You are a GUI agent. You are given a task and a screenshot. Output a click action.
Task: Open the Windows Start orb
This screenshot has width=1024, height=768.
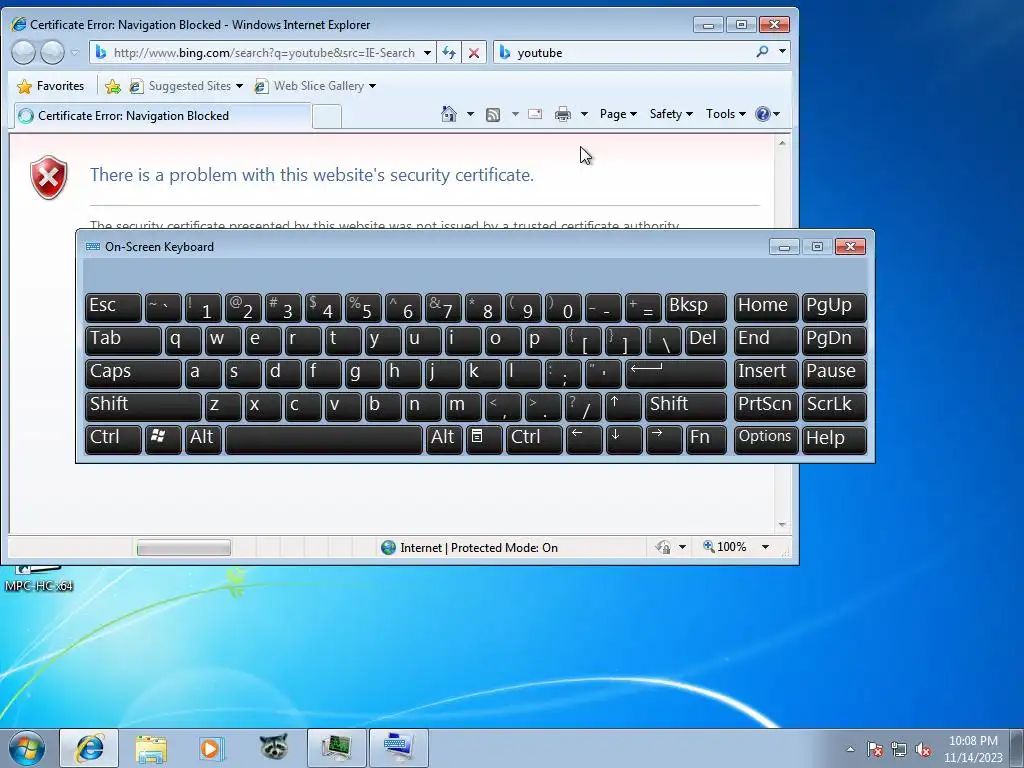click(x=27, y=748)
